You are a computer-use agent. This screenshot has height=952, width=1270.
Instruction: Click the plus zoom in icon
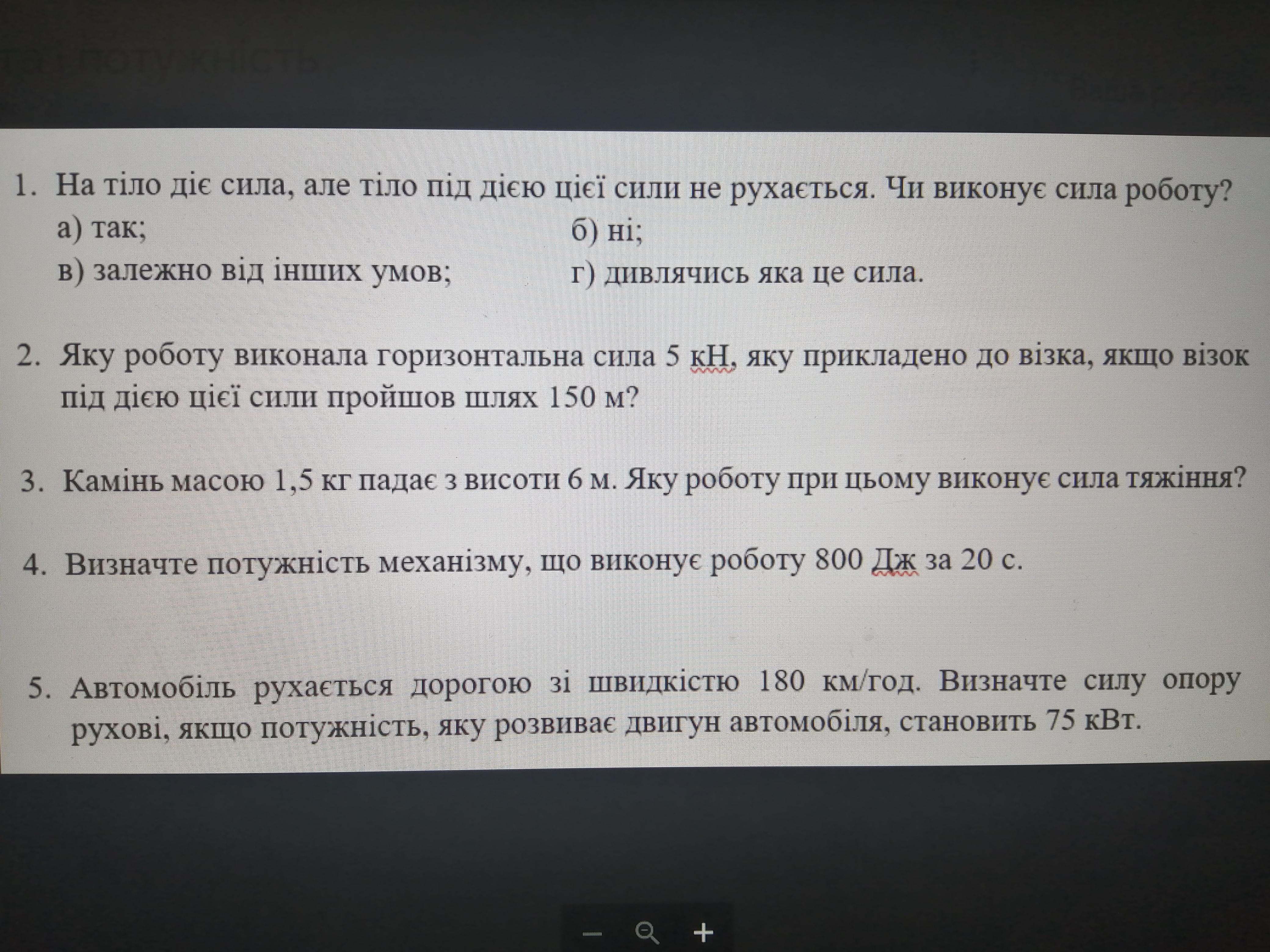pos(703,933)
